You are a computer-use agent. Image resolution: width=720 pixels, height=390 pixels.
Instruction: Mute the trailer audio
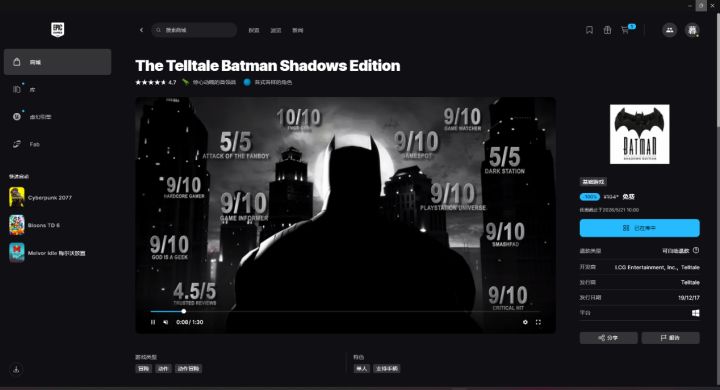pos(166,322)
